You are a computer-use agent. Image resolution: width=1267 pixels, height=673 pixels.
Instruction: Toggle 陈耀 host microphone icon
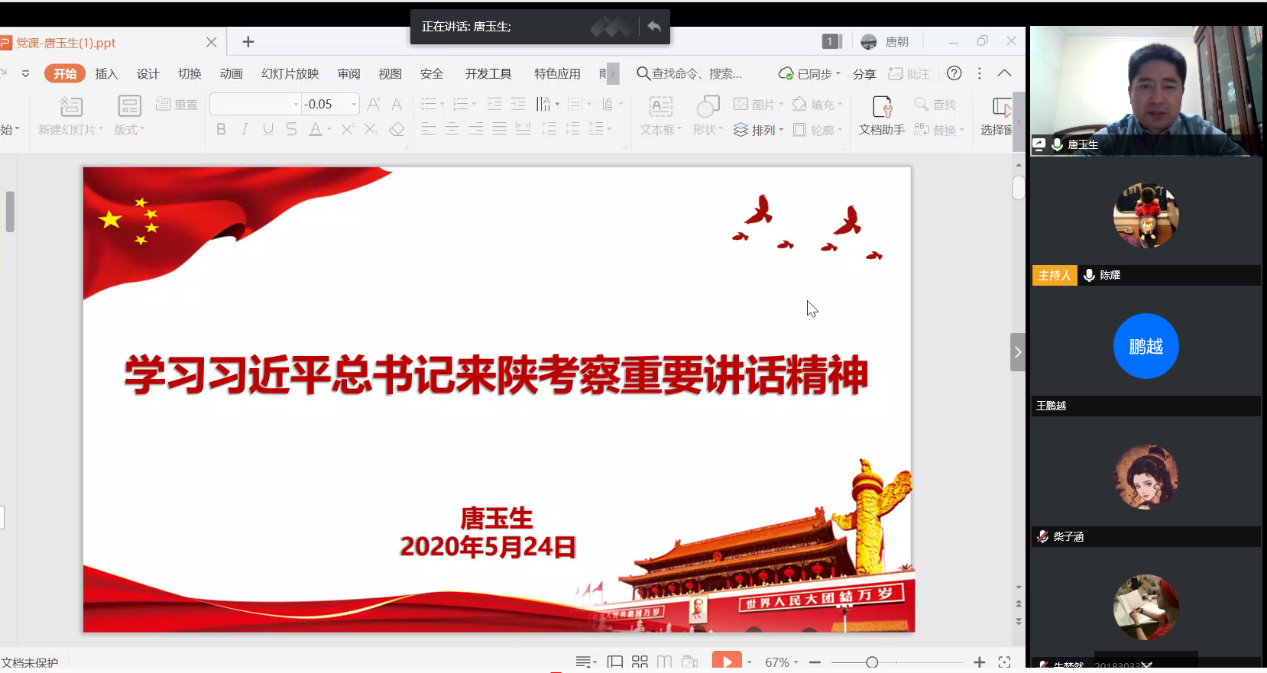(1088, 275)
